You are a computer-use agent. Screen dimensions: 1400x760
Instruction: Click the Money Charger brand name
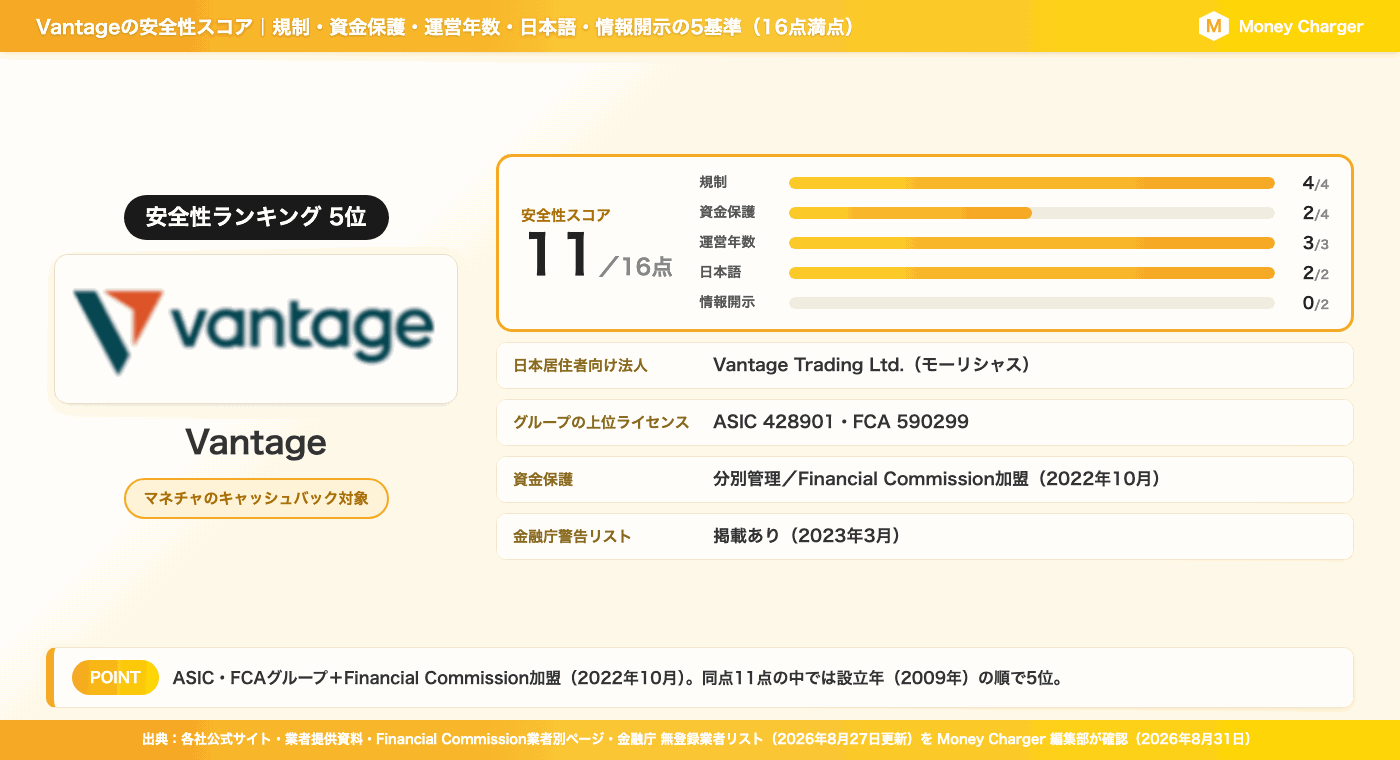pyautogui.click(x=1301, y=27)
